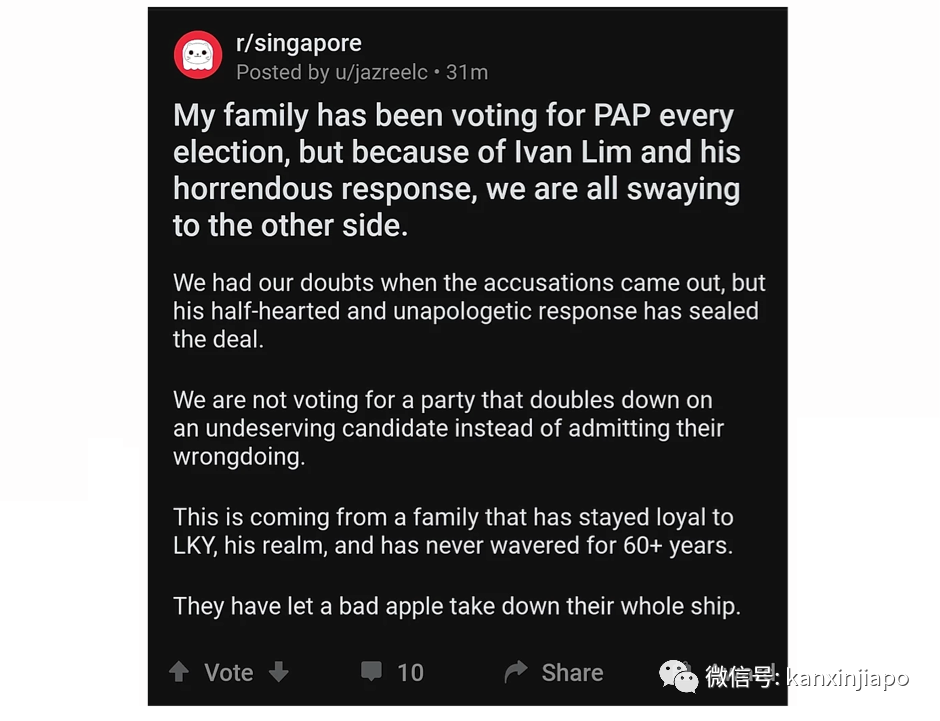Click the r/singapore ghost avatar icon
Image resolution: width=940 pixels, height=721 pixels.
click(x=197, y=56)
